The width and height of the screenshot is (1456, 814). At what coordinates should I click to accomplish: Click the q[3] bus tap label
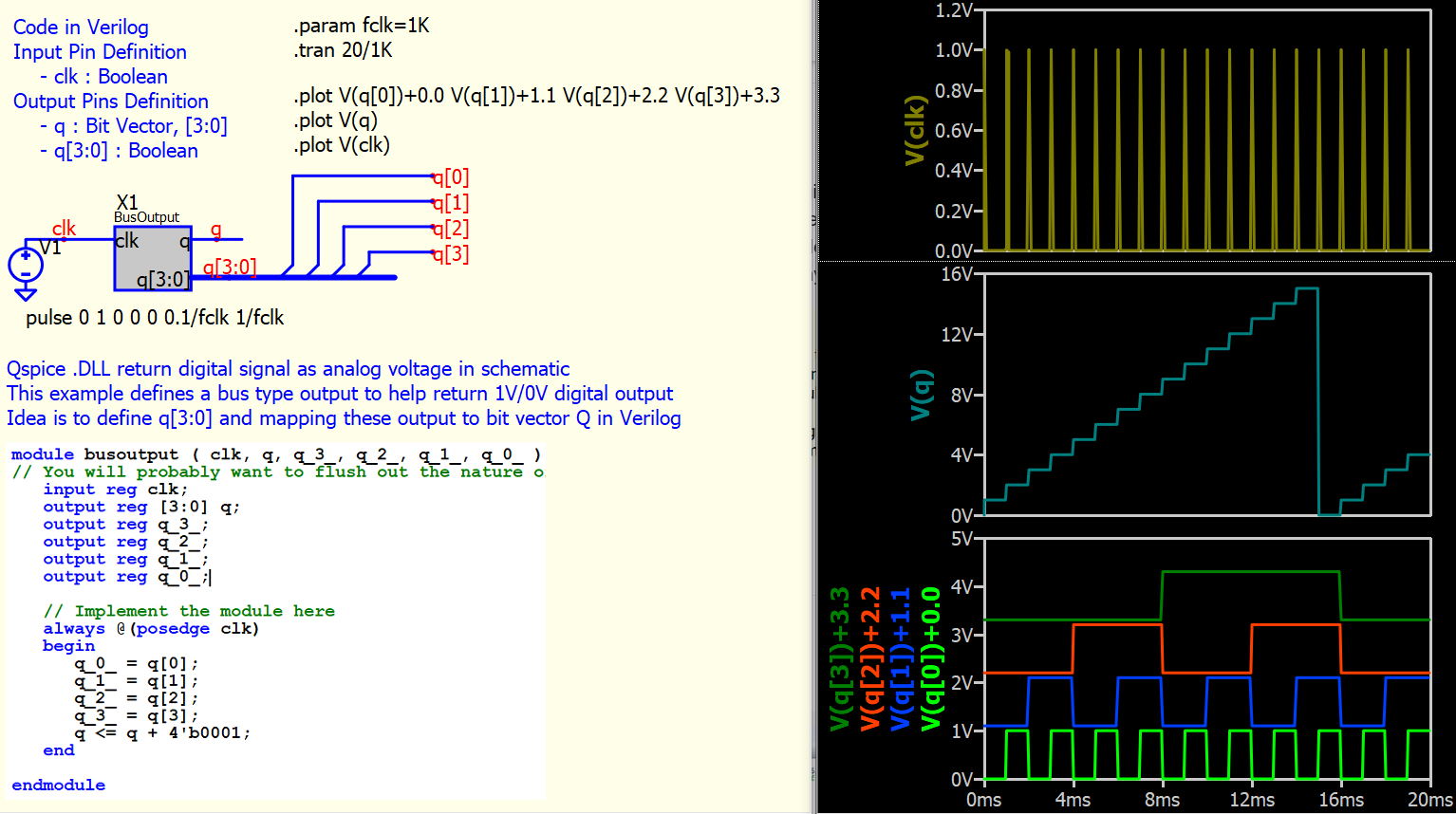(450, 254)
